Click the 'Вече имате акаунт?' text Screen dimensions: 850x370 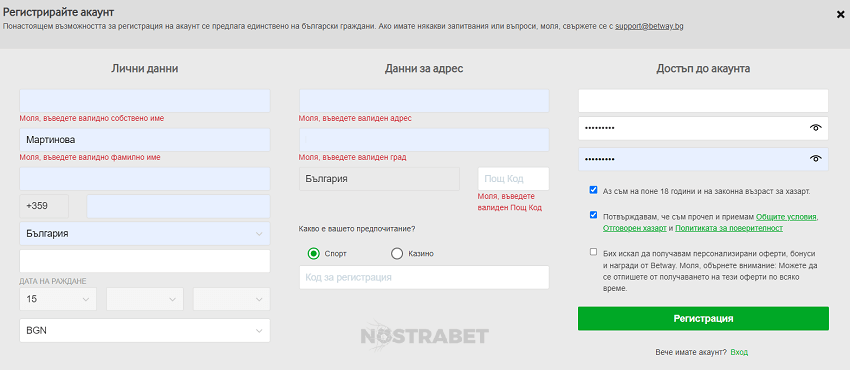pos(691,352)
